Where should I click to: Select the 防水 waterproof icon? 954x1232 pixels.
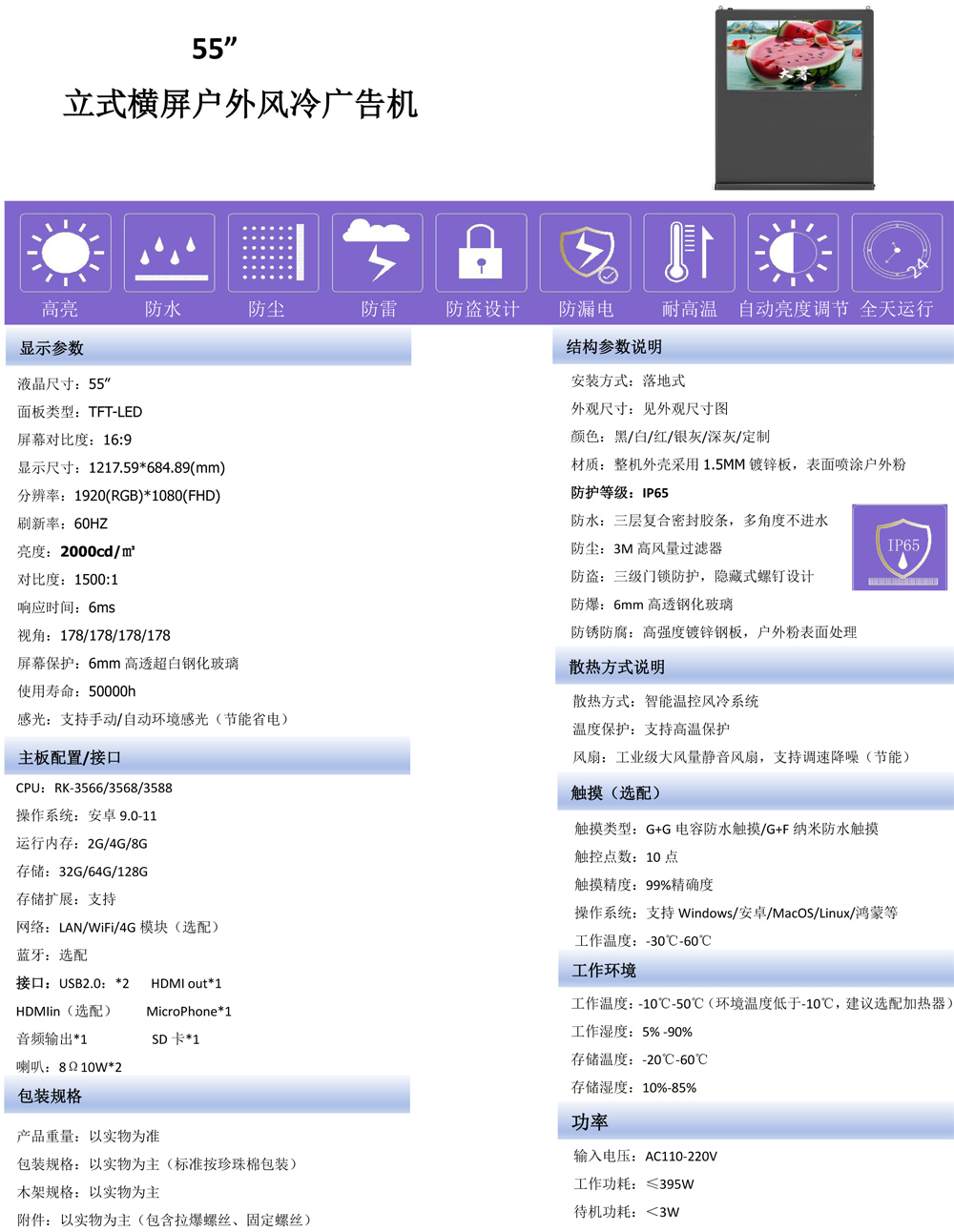pos(168,251)
